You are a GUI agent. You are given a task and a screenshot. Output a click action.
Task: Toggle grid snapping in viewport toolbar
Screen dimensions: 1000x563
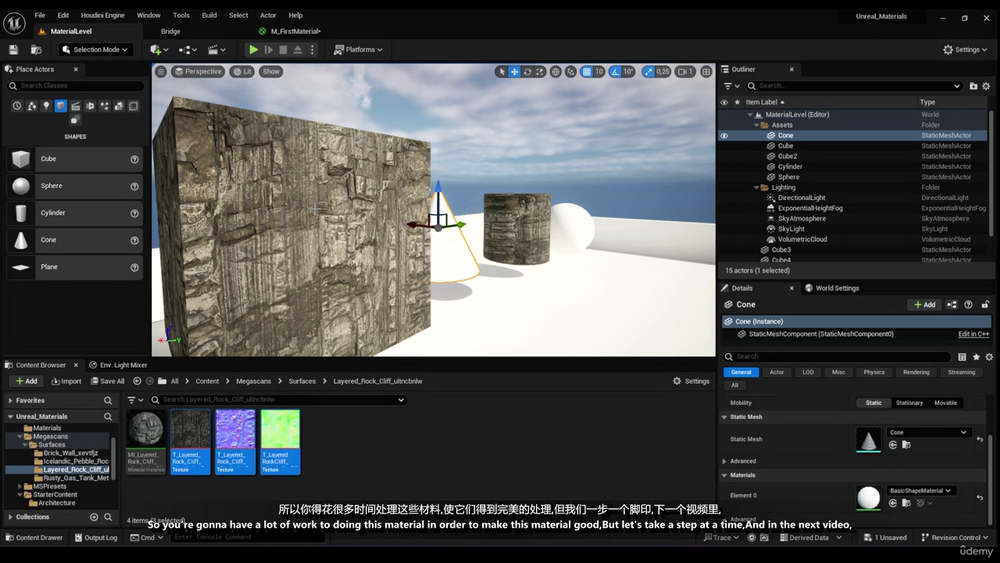[587, 71]
